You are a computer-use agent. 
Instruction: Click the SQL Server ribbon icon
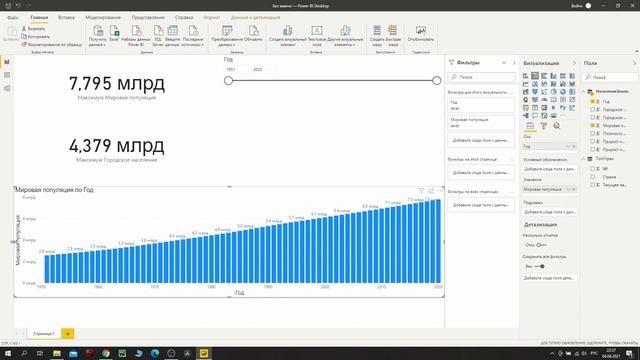(158, 36)
